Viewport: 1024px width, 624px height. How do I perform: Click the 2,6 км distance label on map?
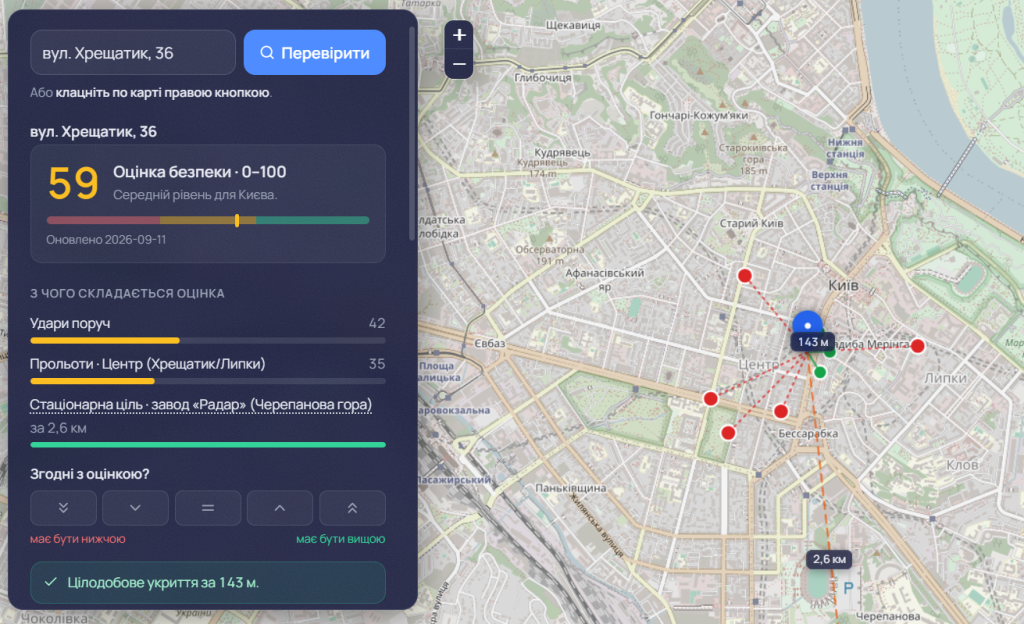point(829,559)
